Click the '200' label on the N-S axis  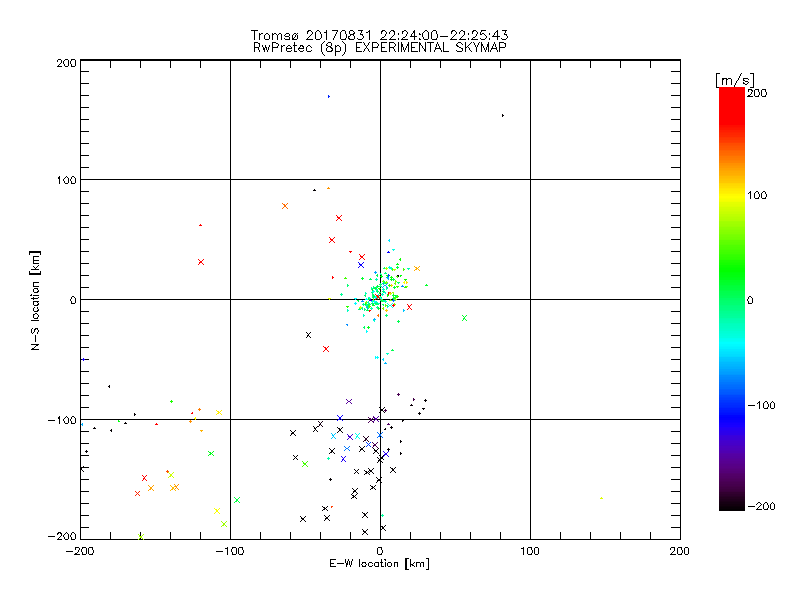pos(67,63)
